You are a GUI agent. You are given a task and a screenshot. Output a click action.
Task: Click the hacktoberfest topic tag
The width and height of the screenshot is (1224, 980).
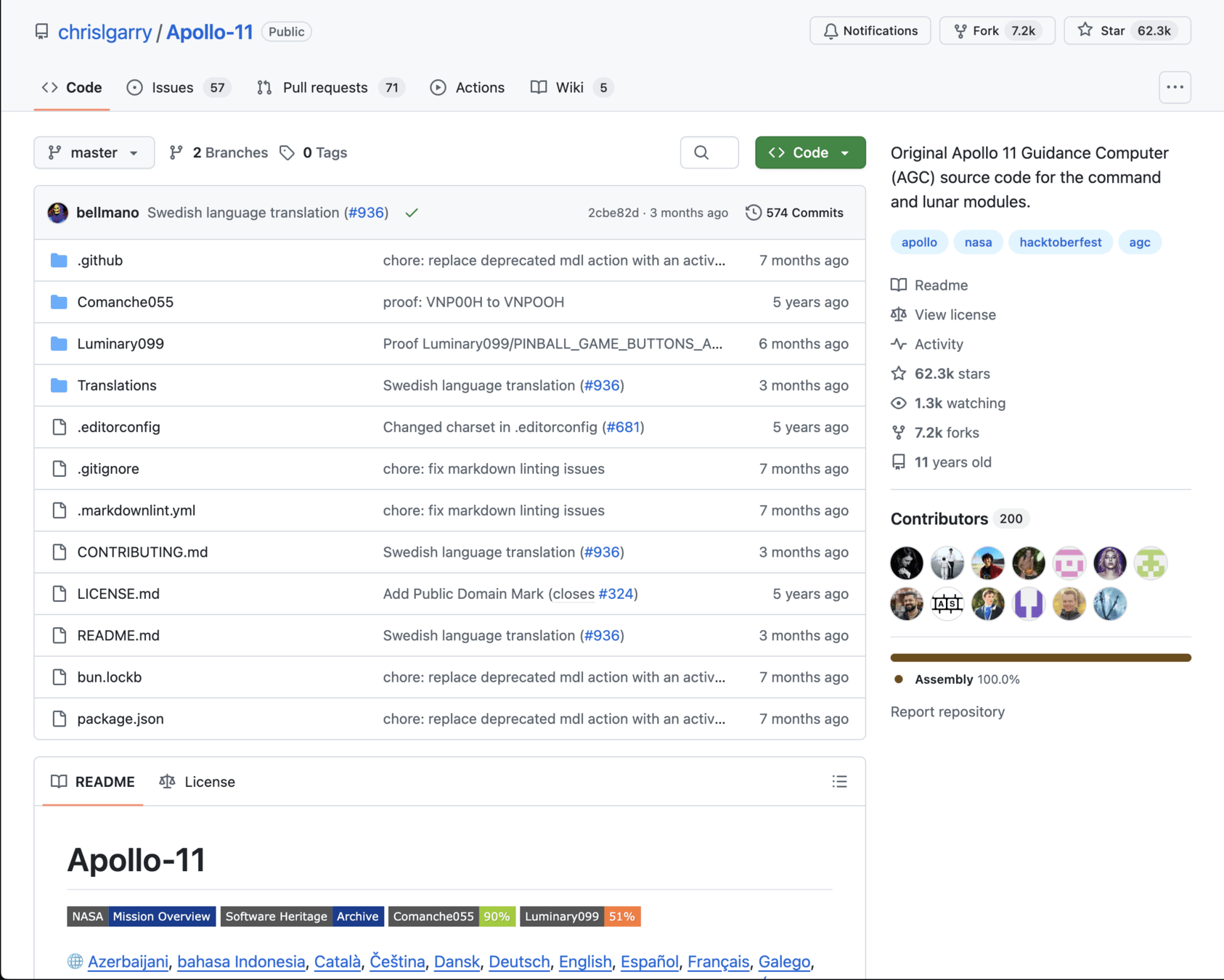coord(1060,242)
